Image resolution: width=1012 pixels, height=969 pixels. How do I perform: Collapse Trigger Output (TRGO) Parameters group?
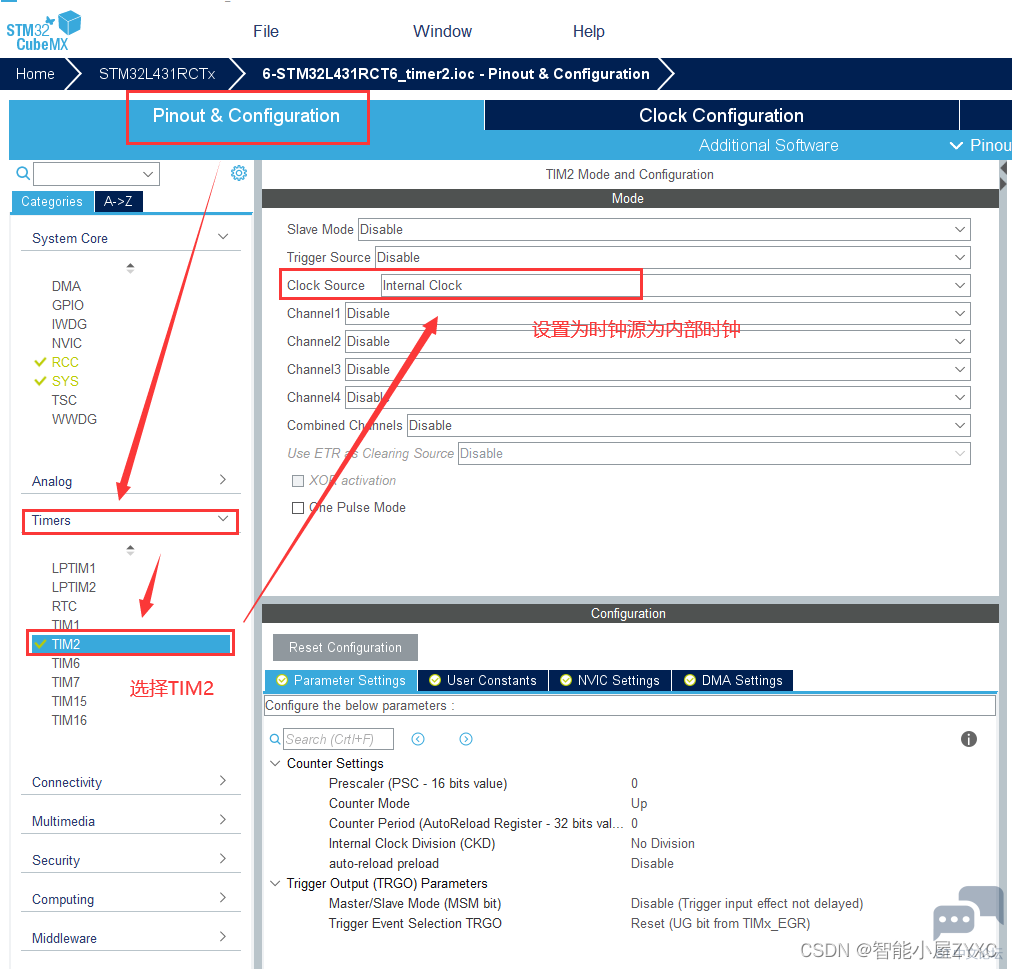coord(275,883)
